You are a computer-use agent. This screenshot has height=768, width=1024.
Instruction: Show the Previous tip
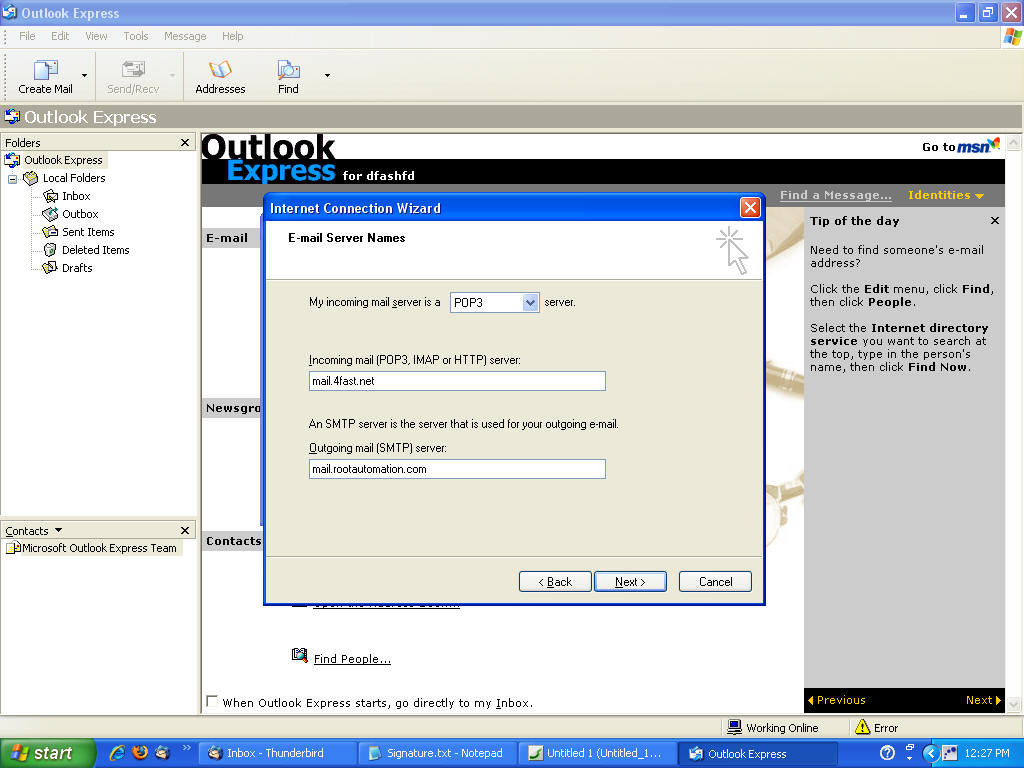pos(837,700)
